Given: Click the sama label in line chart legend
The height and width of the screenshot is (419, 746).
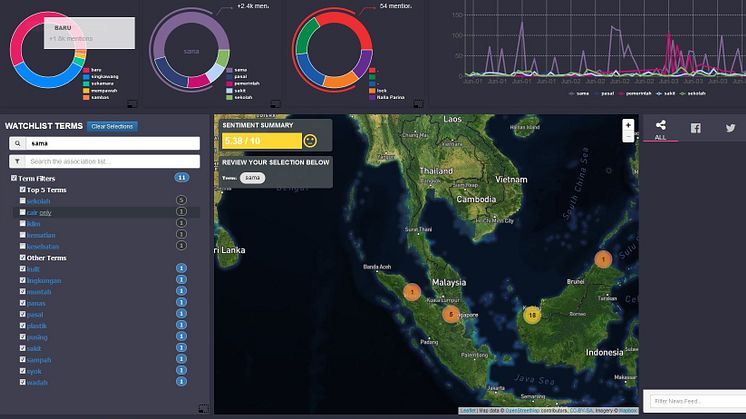Looking at the screenshot, I should click(x=582, y=94).
